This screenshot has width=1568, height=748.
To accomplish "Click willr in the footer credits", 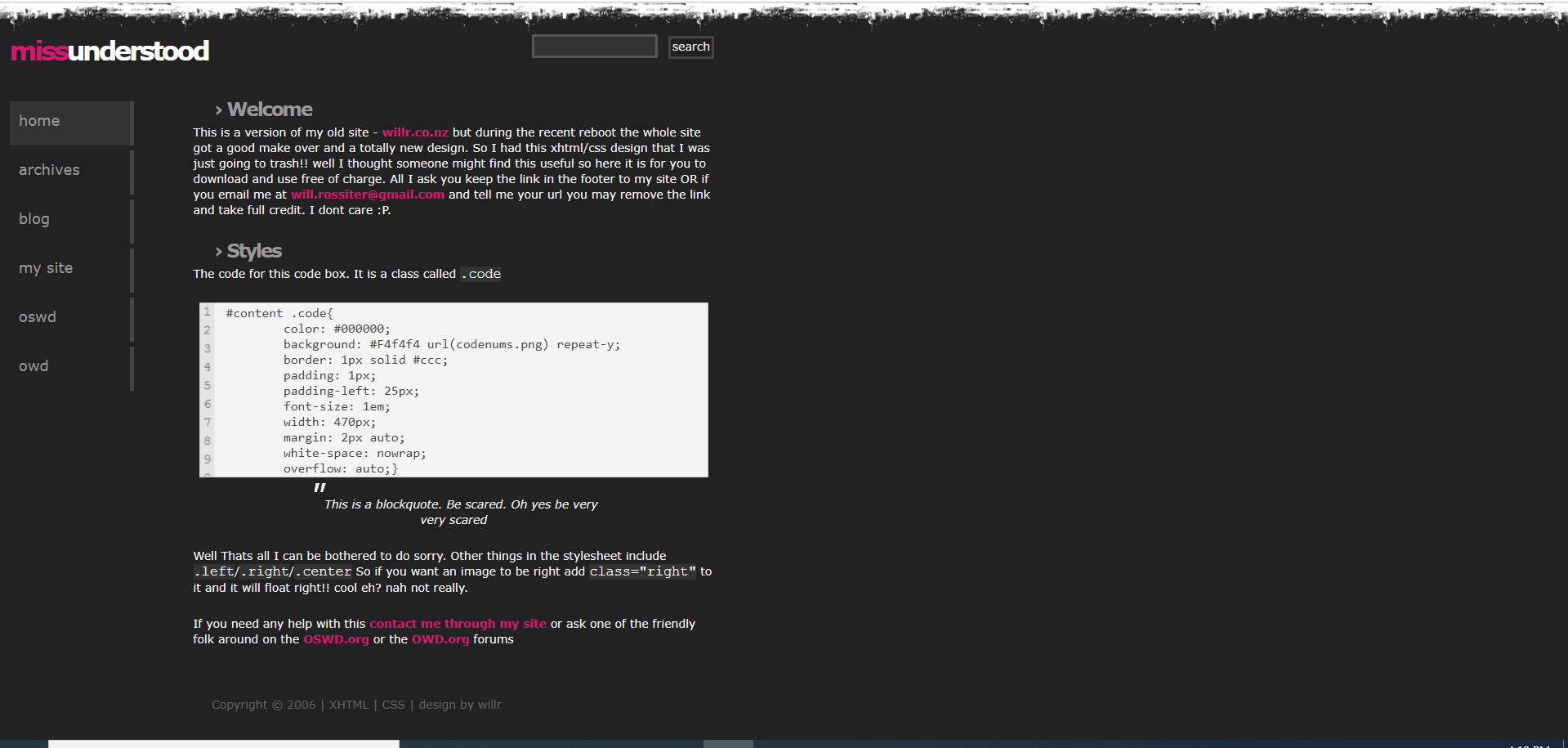I will click(x=489, y=705).
